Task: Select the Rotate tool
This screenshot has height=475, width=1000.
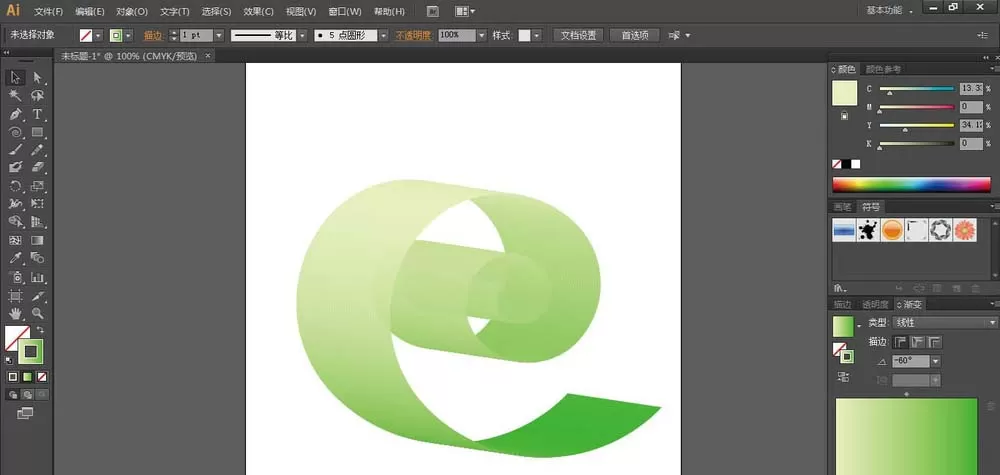Action: point(15,186)
